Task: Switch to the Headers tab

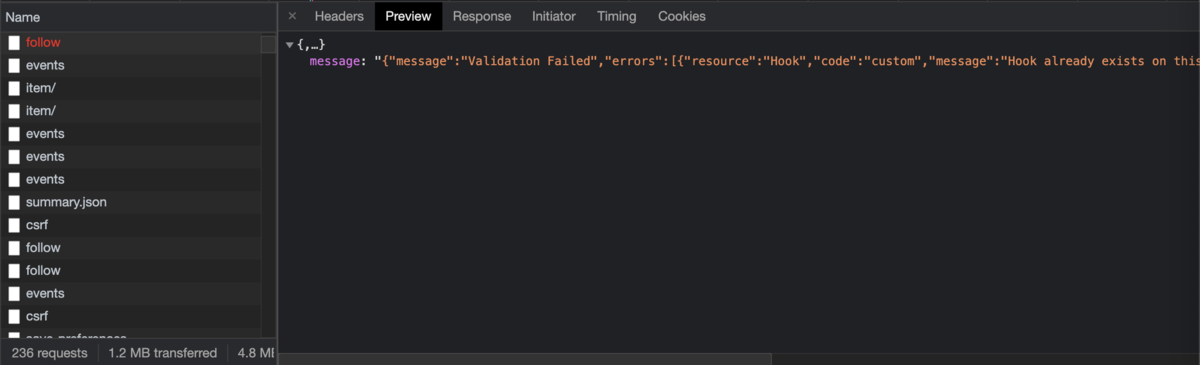Action: [x=339, y=16]
